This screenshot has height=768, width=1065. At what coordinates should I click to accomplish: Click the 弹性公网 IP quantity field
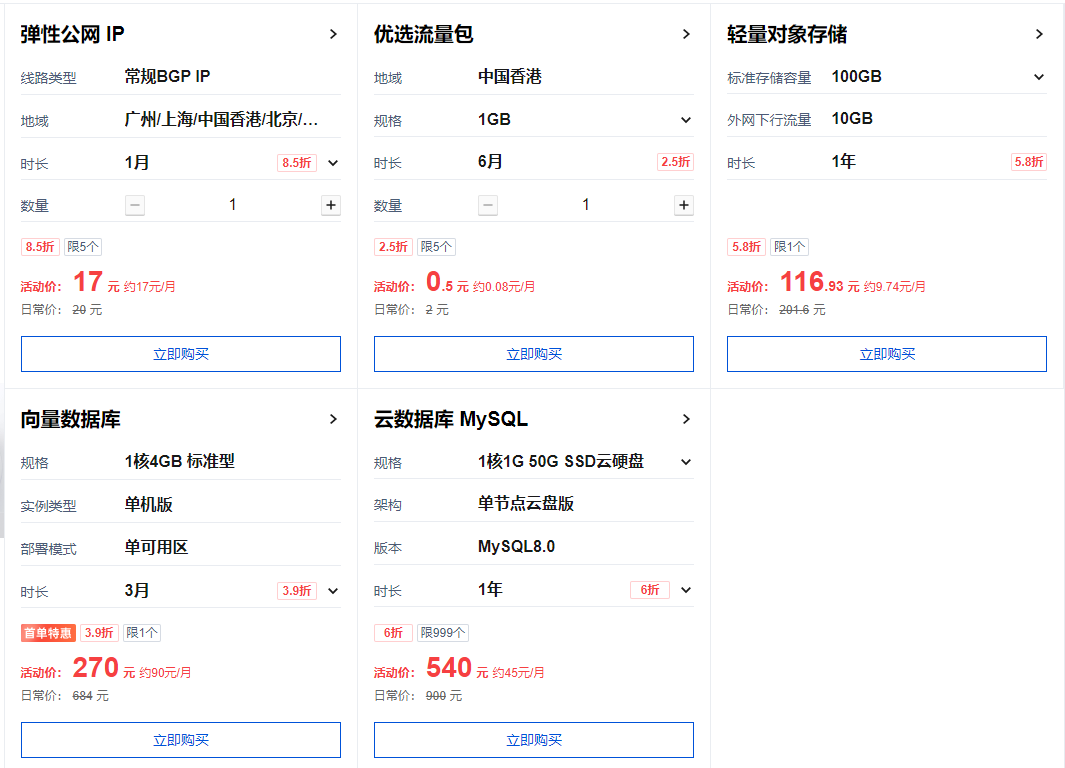point(233,205)
